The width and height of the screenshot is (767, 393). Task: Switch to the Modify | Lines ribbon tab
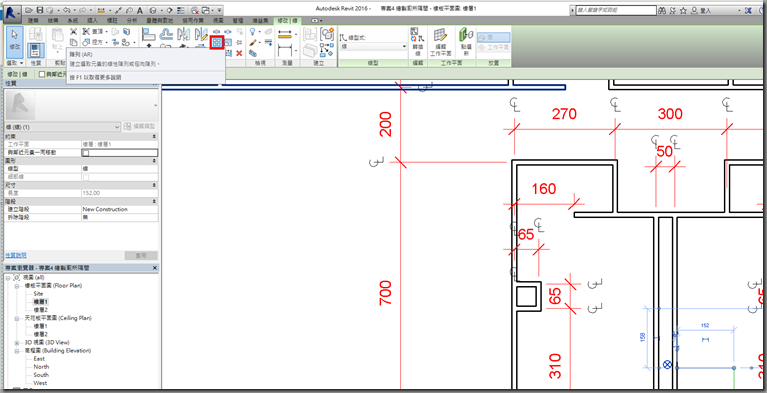point(287,20)
